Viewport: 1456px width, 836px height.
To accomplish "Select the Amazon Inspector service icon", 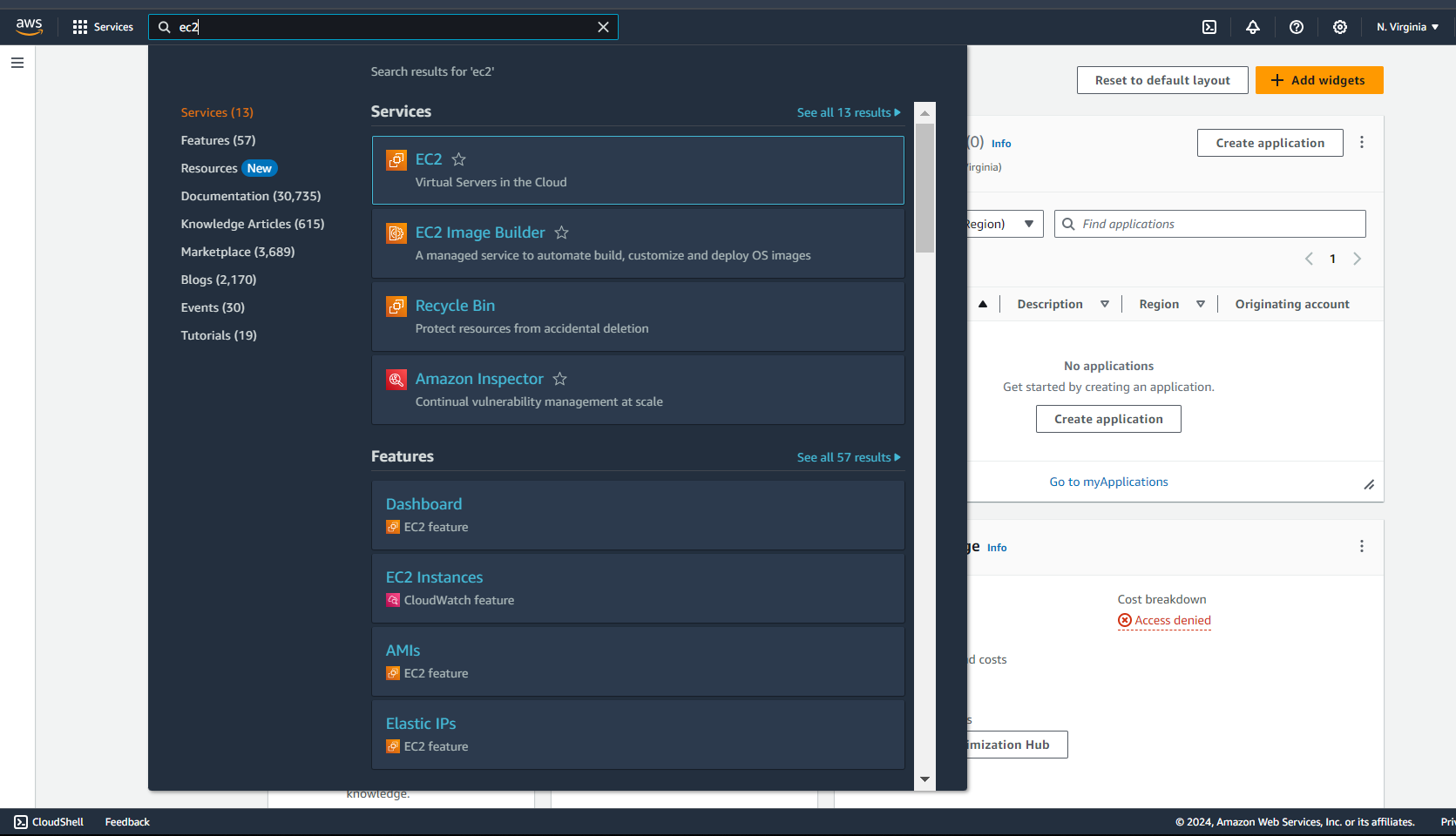I will tap(396, 379).
